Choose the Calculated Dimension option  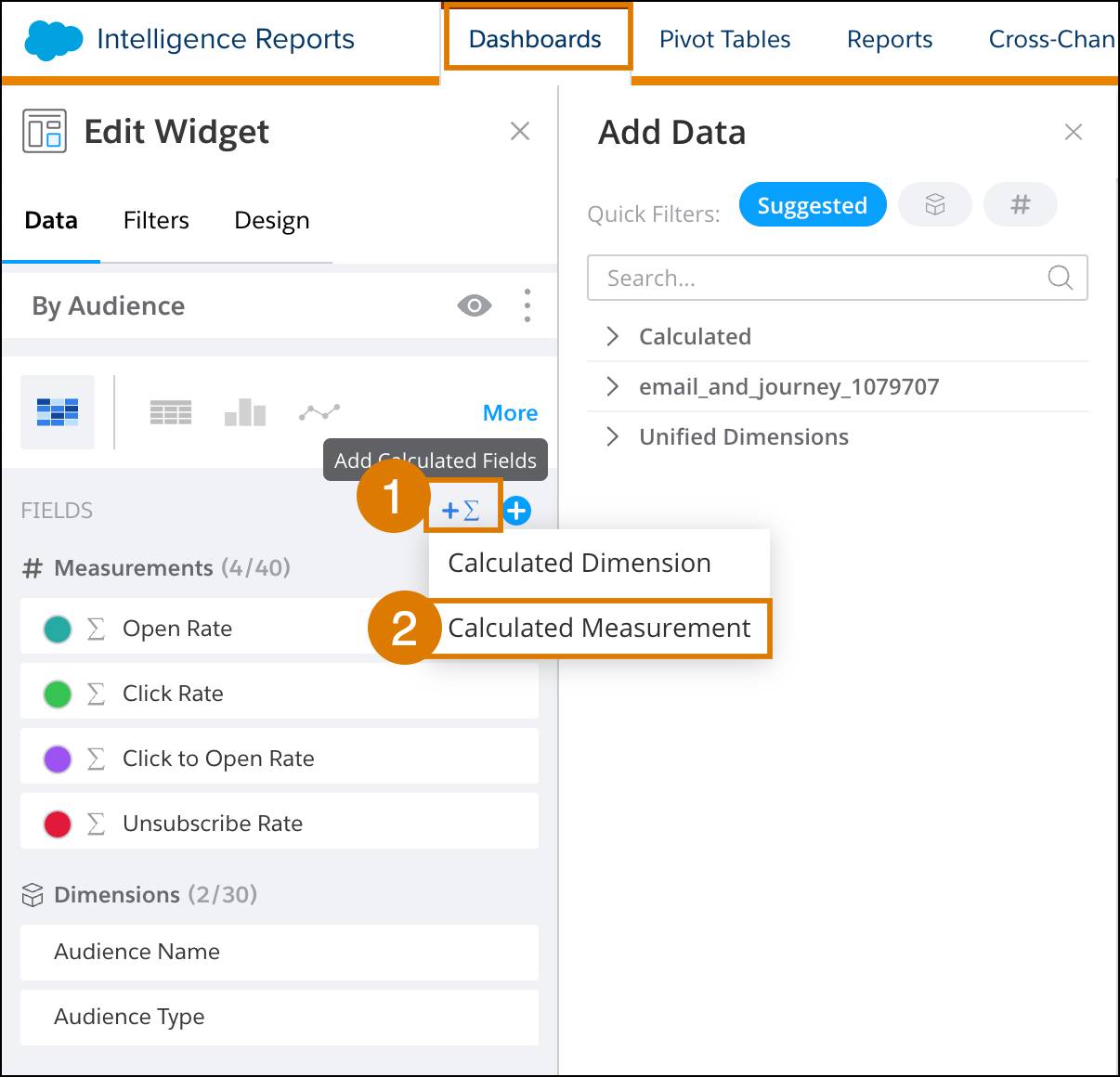(x=580, y=563)
